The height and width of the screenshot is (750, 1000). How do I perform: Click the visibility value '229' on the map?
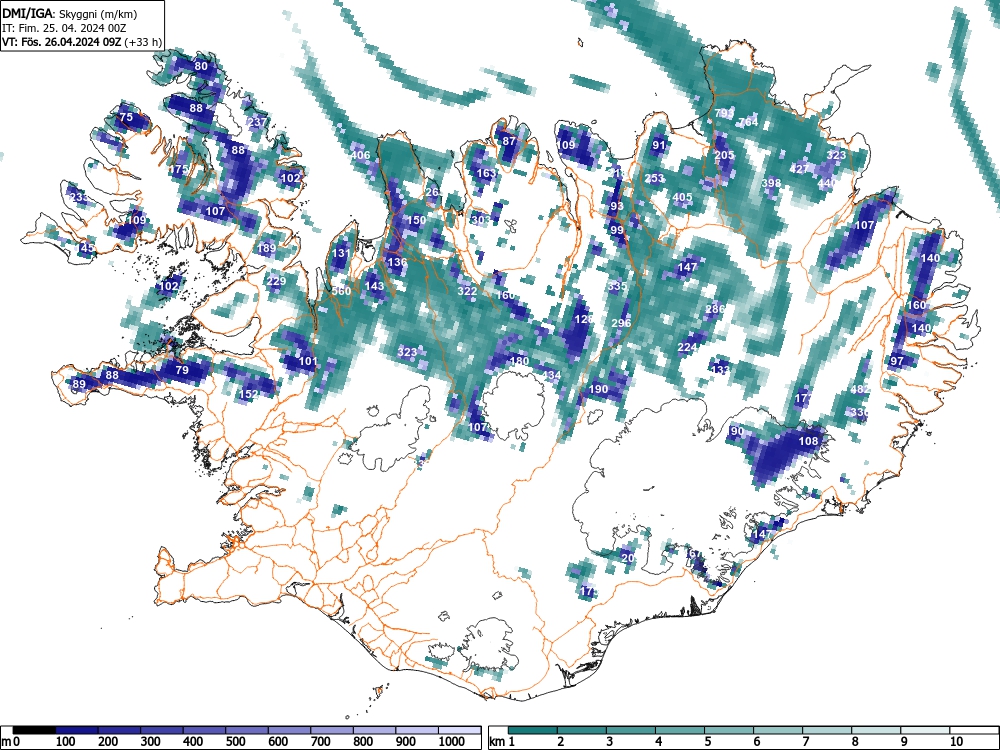pos(276,281)
